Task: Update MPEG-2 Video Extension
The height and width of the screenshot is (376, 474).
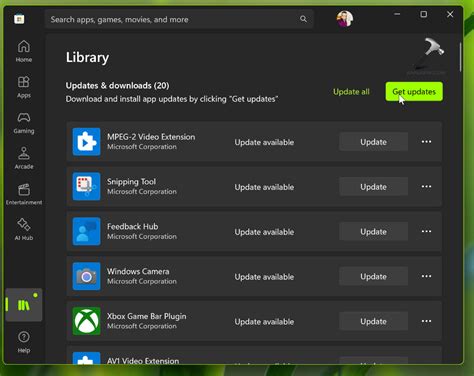Action: pos(373,142)
